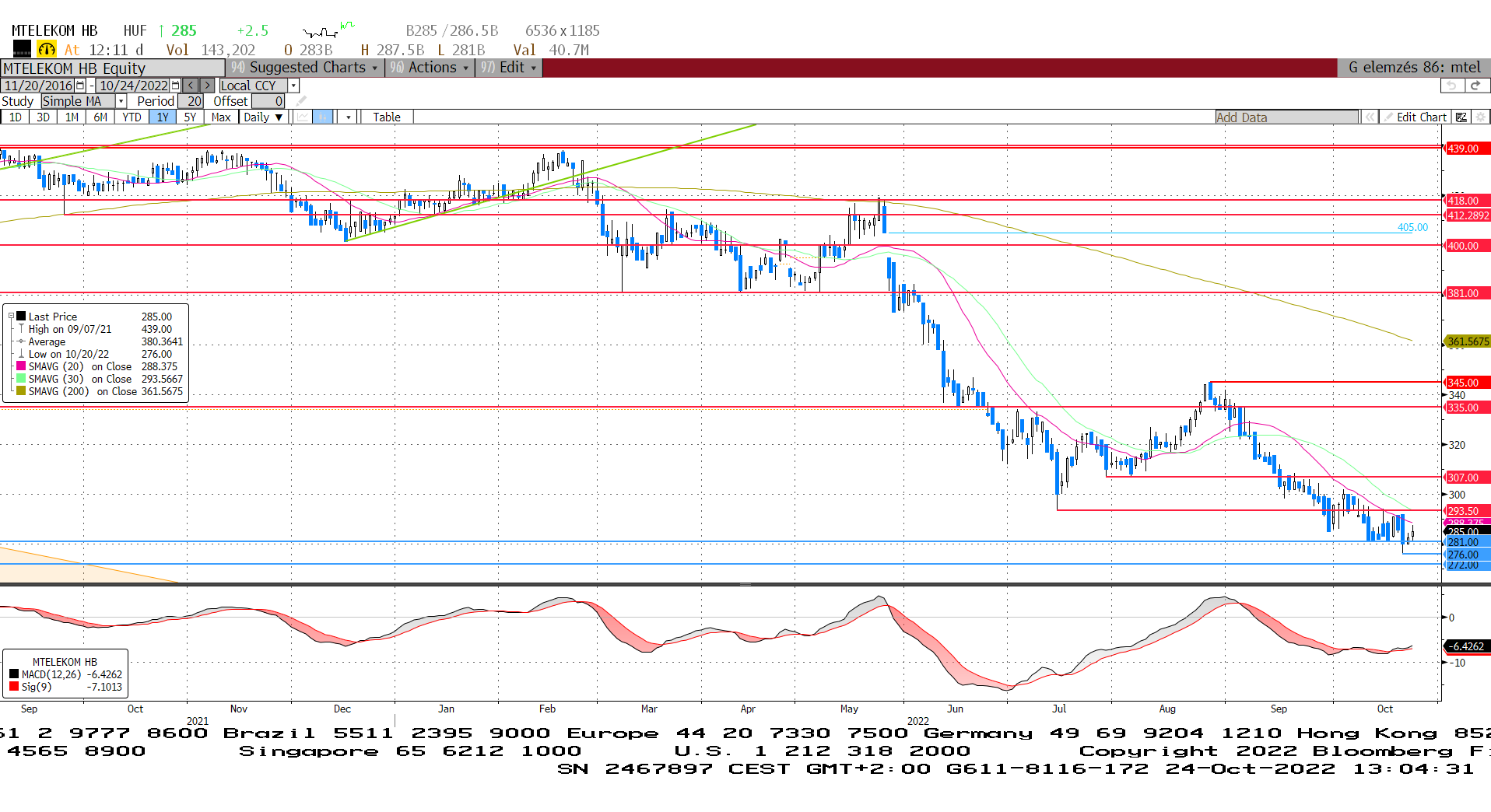Click the Last Price black color swatch
The width and height of the screenshot is (1491, 812).
[21, 317]
